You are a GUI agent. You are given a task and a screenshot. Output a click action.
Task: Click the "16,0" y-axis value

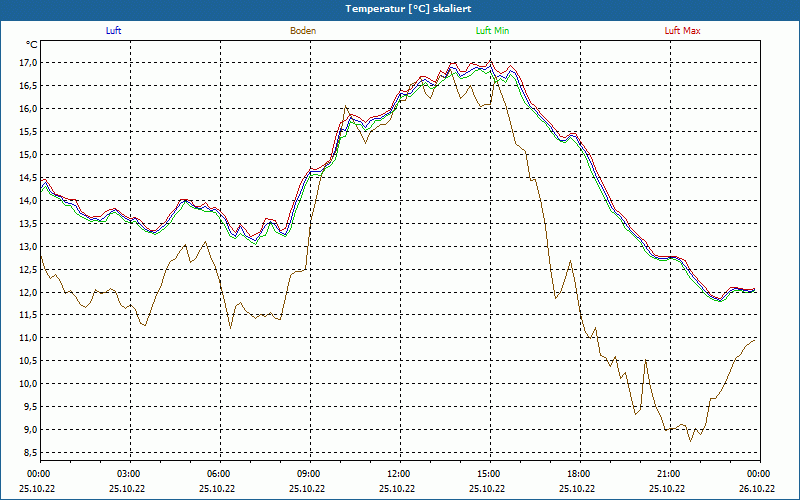28,109
